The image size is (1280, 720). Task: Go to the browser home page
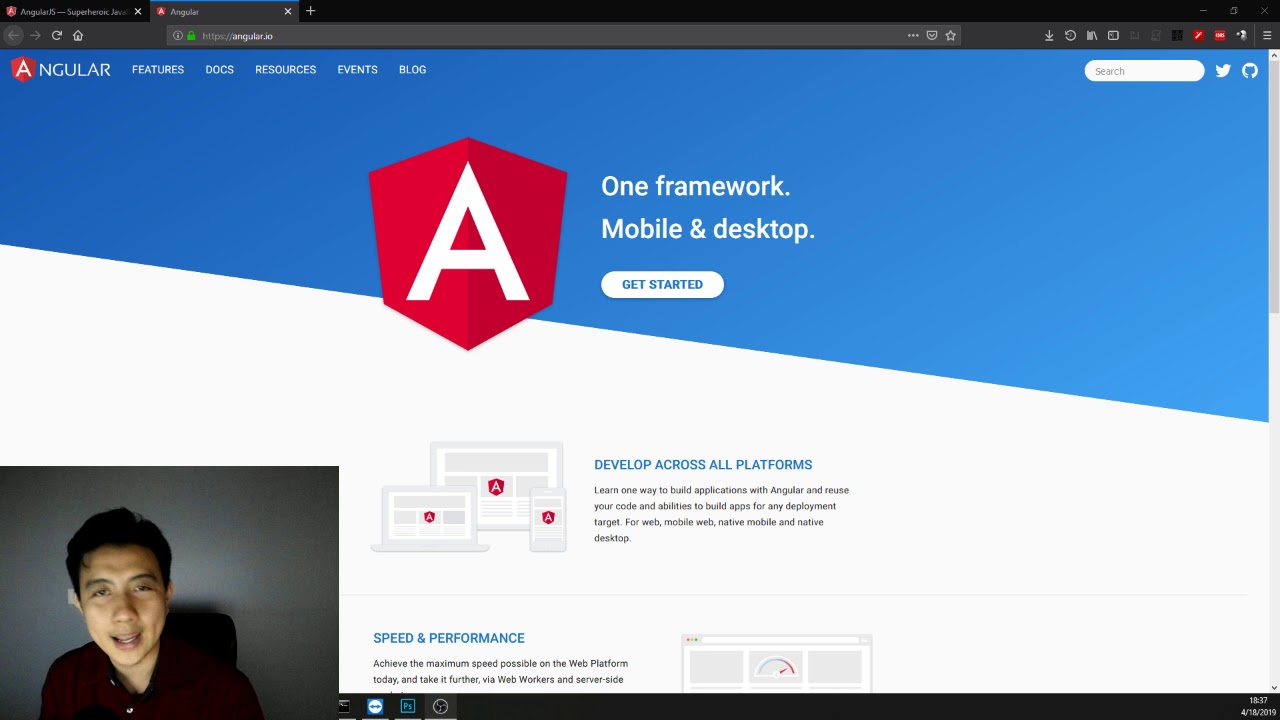coord(78,35)
